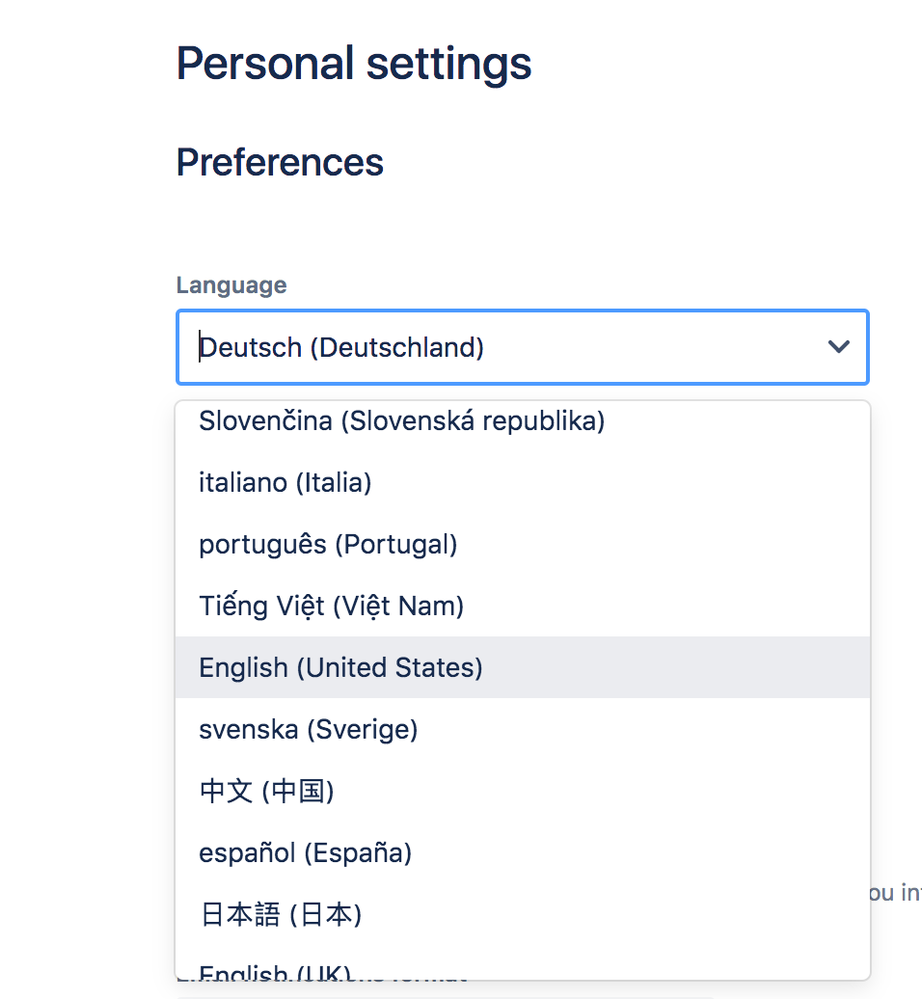Pick "日本語 (日本)"
Screen dimensions: 922x999
[280, 914]
